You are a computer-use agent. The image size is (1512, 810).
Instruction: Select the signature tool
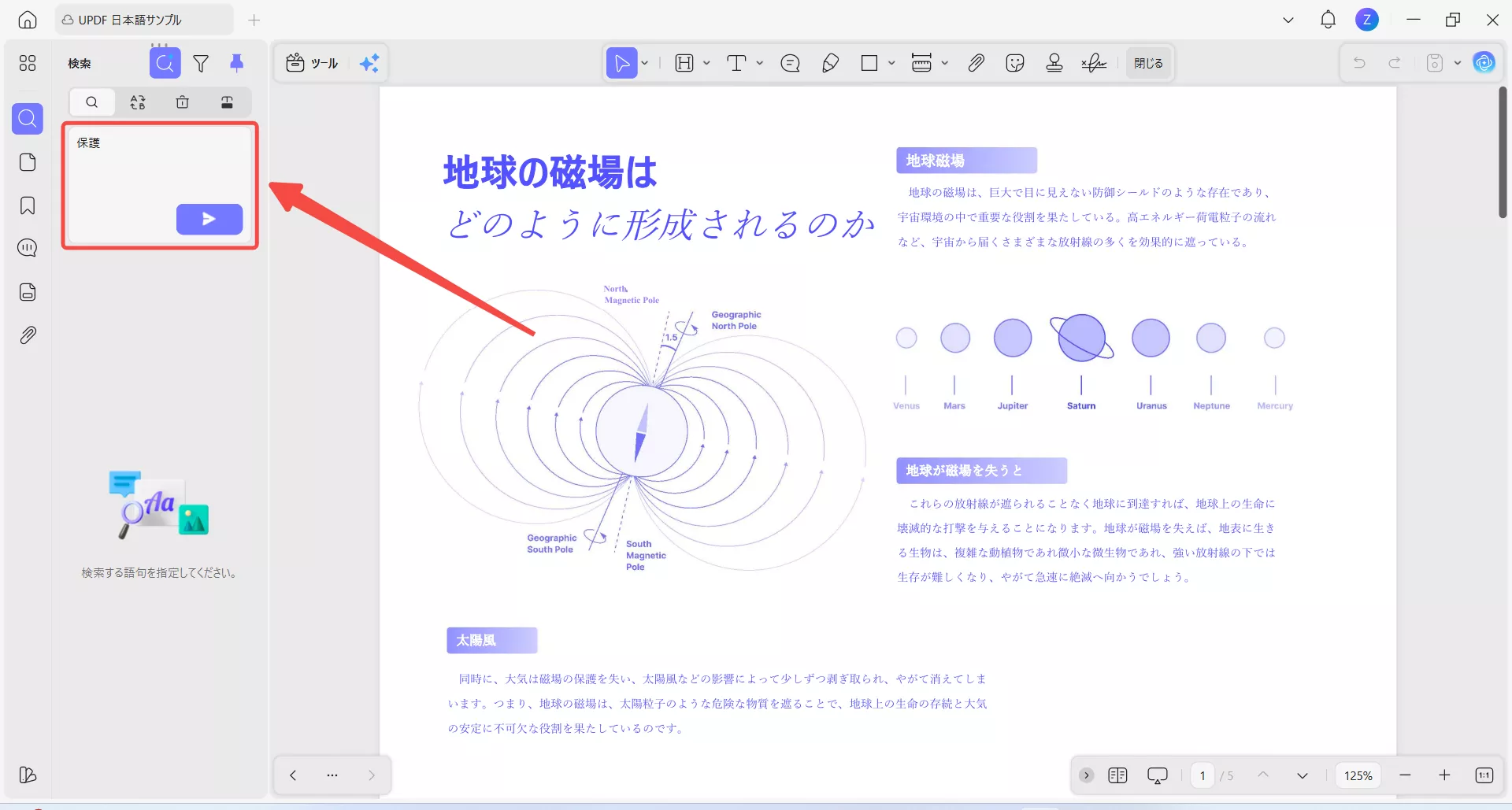pyautogui.click(x=1094, y=63)
